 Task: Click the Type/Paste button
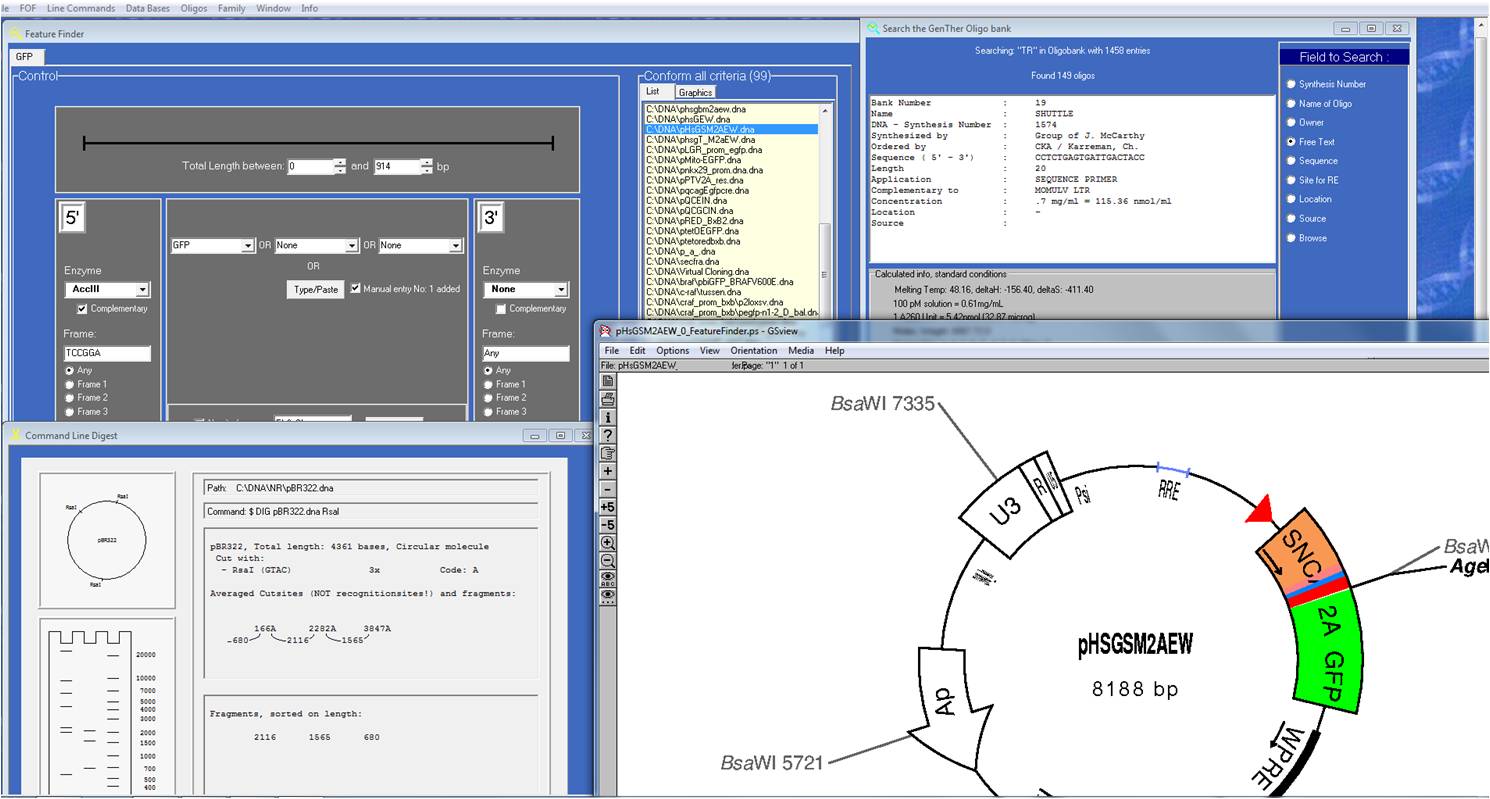coord(315,290)
